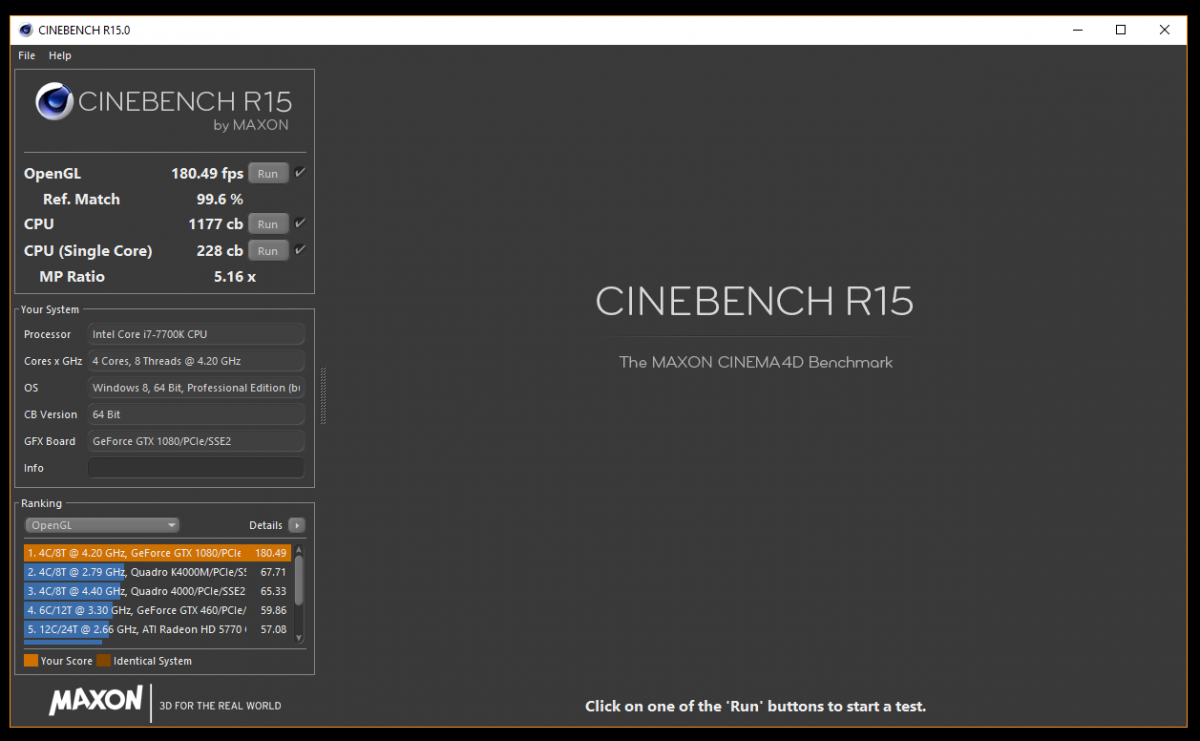Open the File menu
Viewport: 1200px width, 741px height.
26,56
